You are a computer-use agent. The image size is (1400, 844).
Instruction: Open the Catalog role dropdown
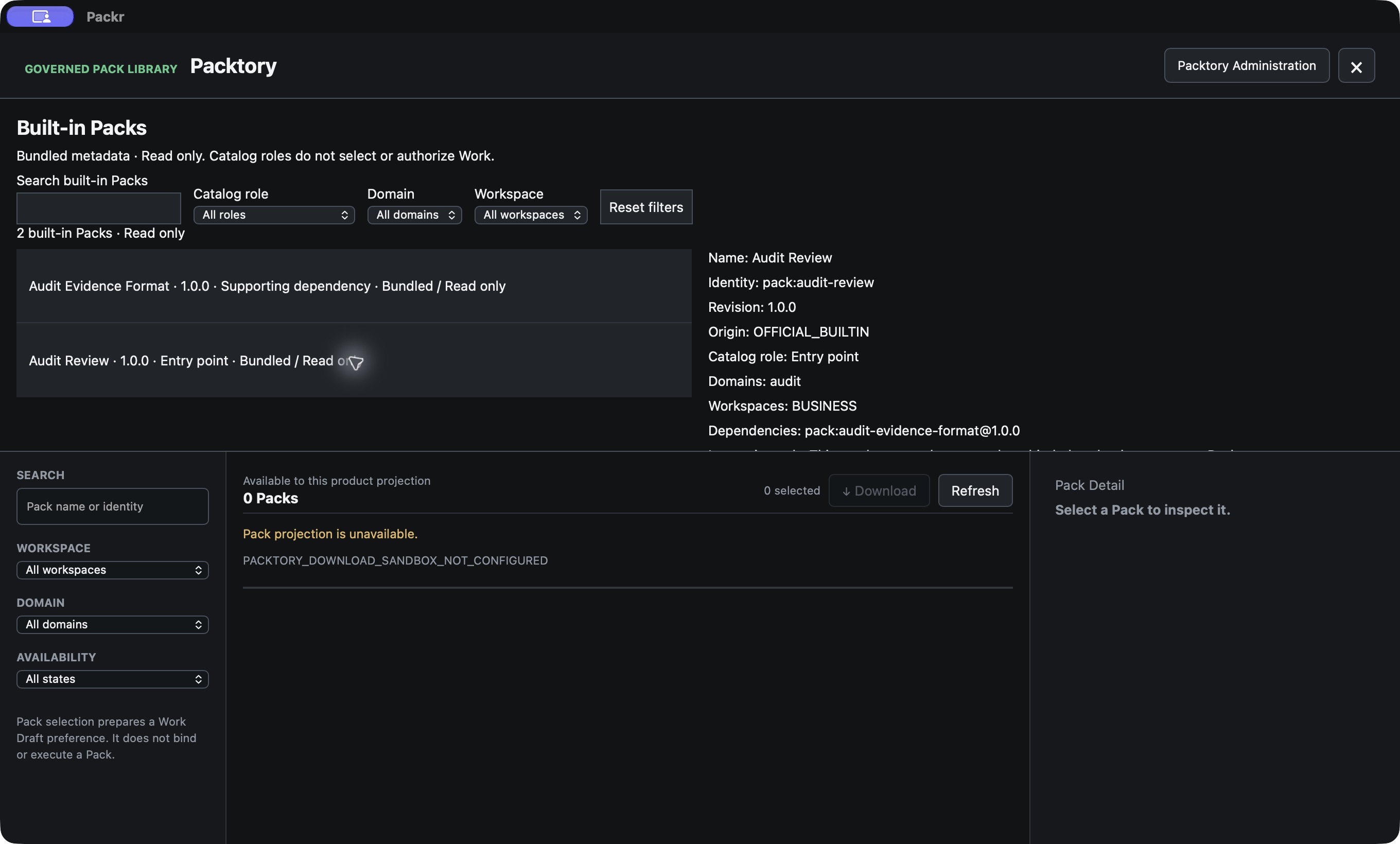tap(274, 215)
